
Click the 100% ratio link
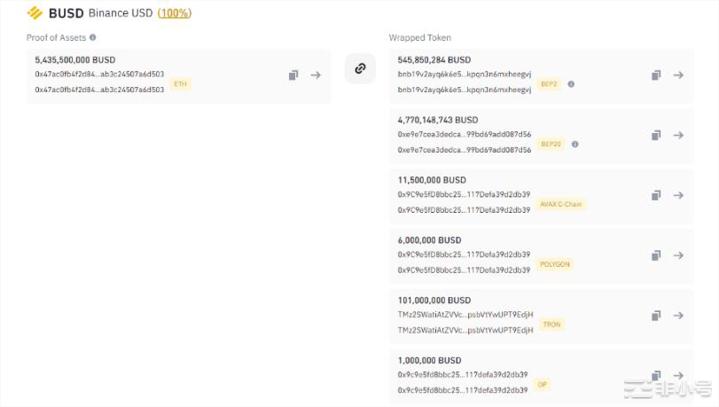click(x=173, y=13)
